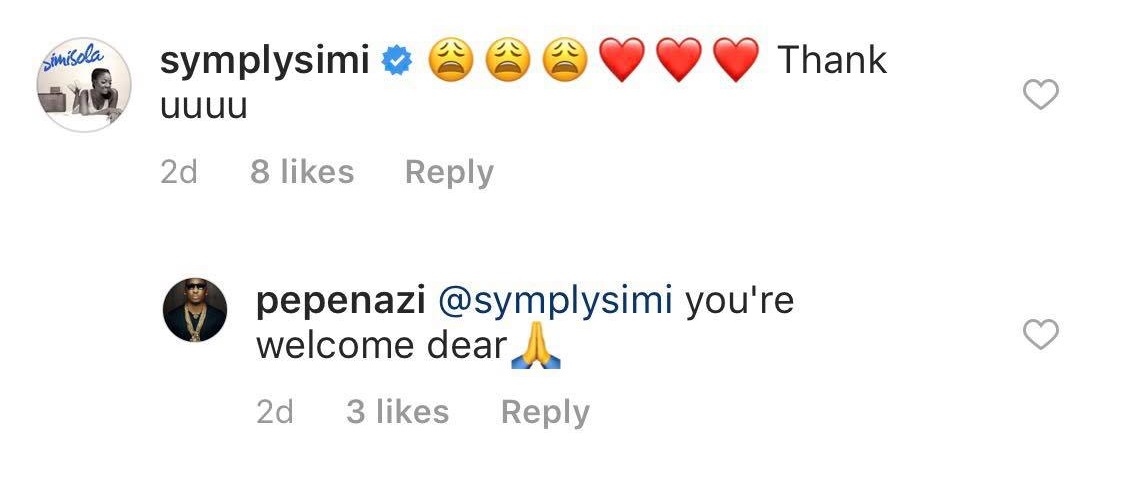Like pepenazi's reply with the heart
1124x500 pixels.
1042,336
